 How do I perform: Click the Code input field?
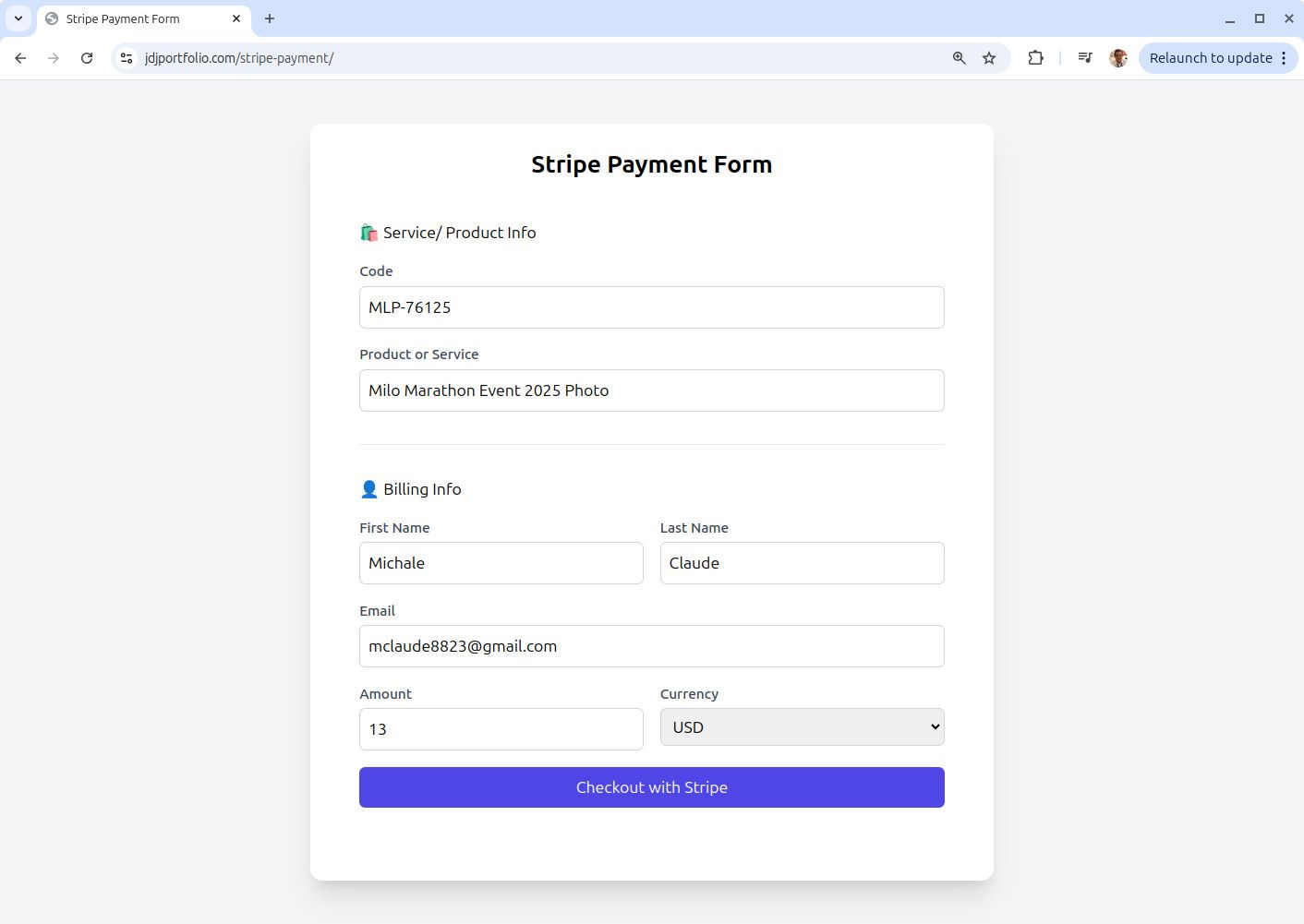(x=652, y=307)
